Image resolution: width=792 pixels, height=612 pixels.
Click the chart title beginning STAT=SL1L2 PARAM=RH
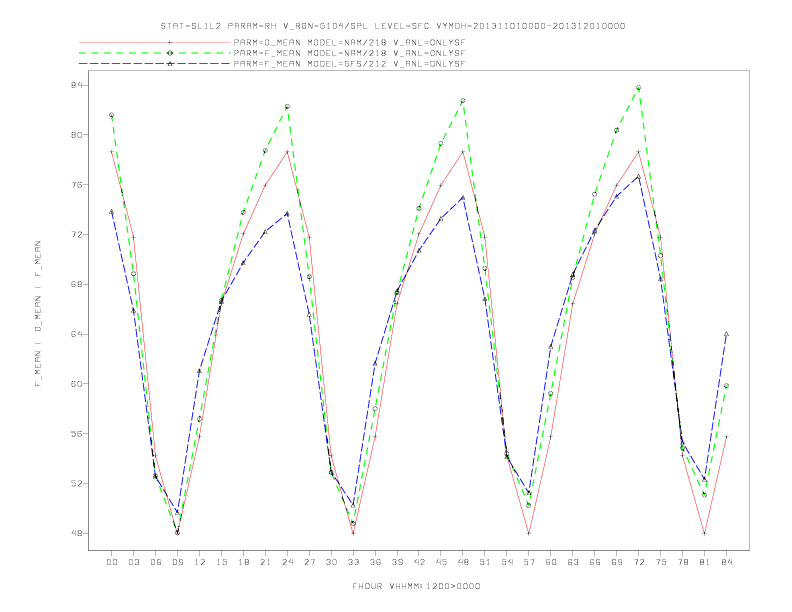(393, 26)
